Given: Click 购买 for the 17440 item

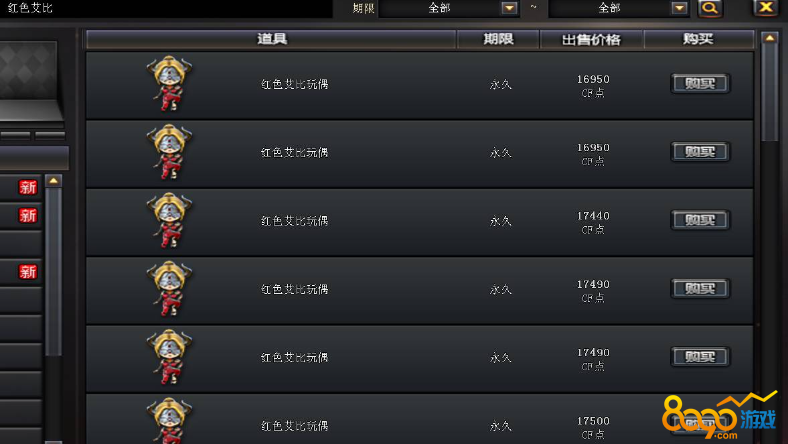Looking at the screenshot, I should click(700, 220).
